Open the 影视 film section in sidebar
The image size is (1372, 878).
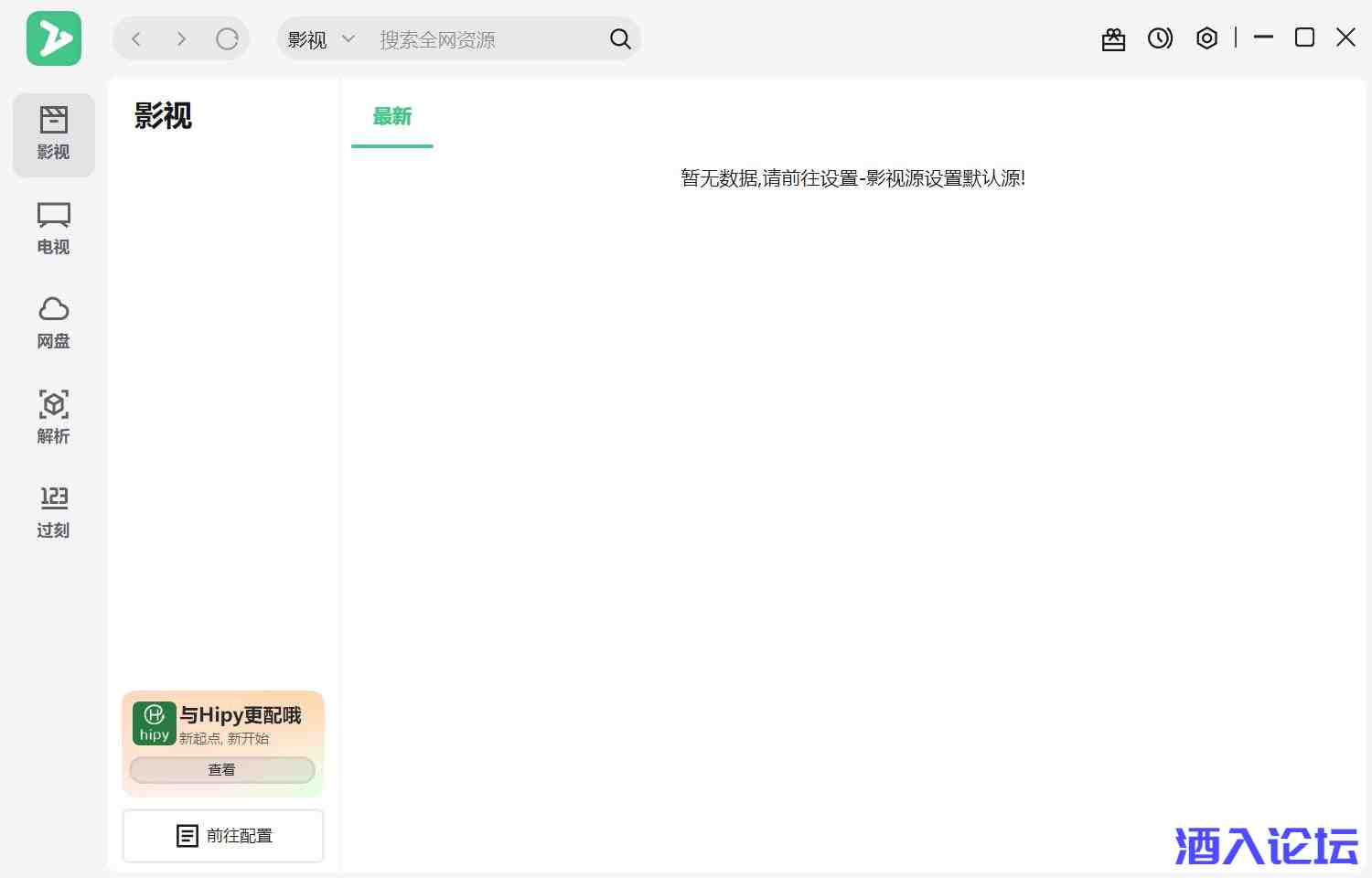(53, 134)
